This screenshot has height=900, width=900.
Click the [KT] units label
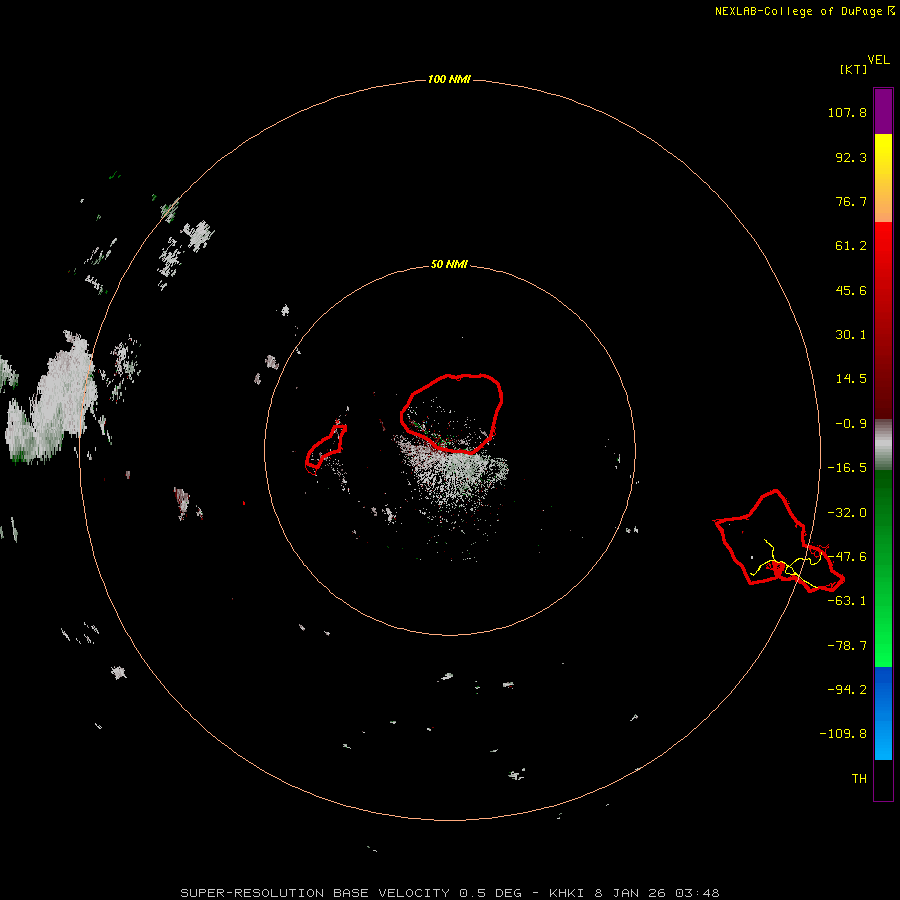(853, 69)
